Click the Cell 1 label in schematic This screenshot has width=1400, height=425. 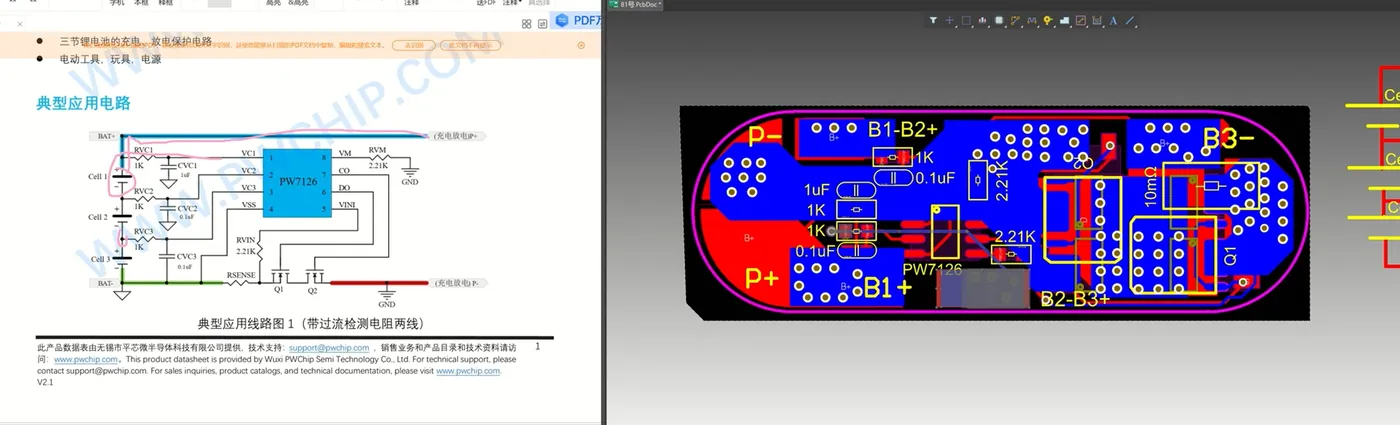pyautogui.click(x=97, y=176)
